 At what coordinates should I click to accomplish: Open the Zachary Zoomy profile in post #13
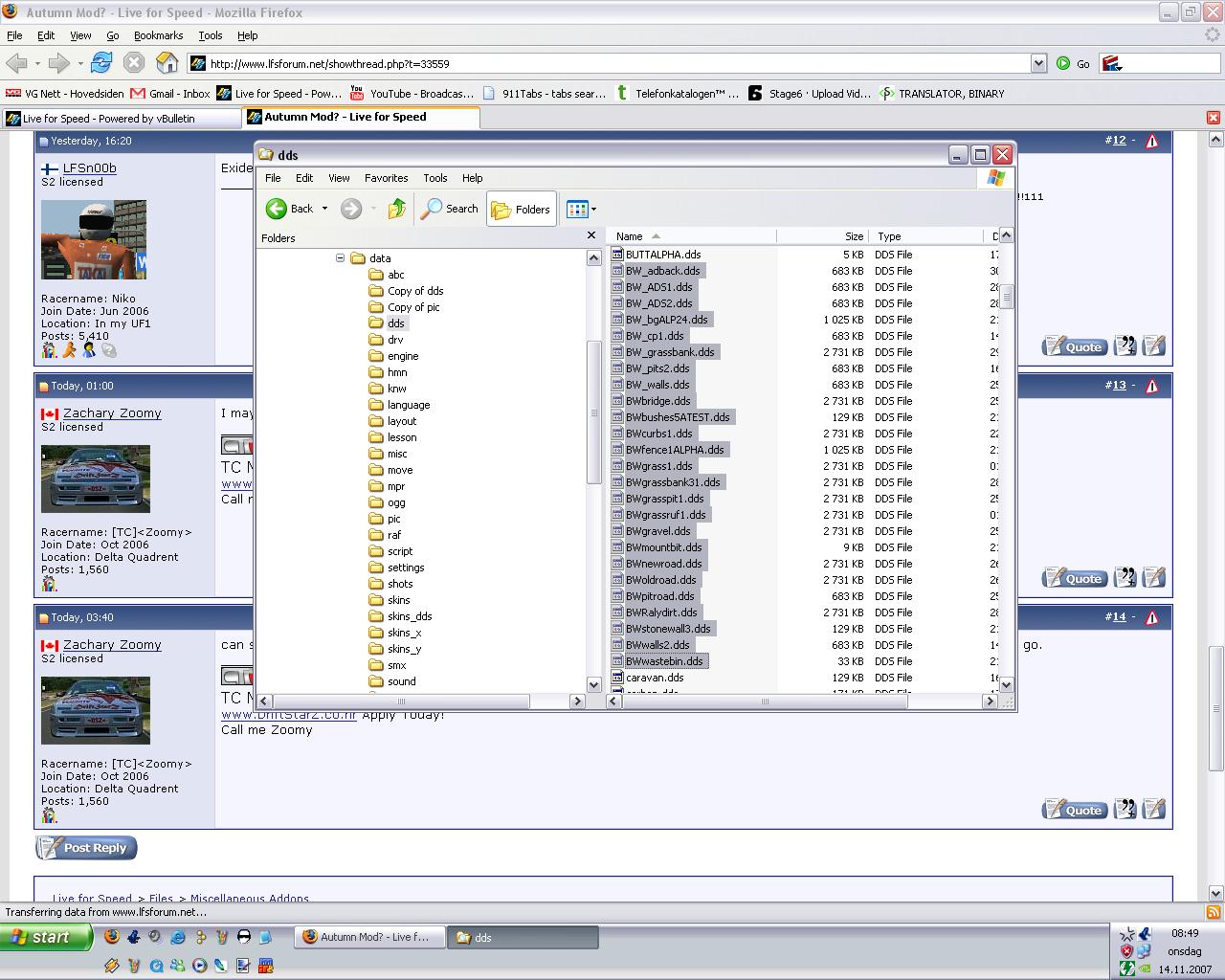pos(112,413)
